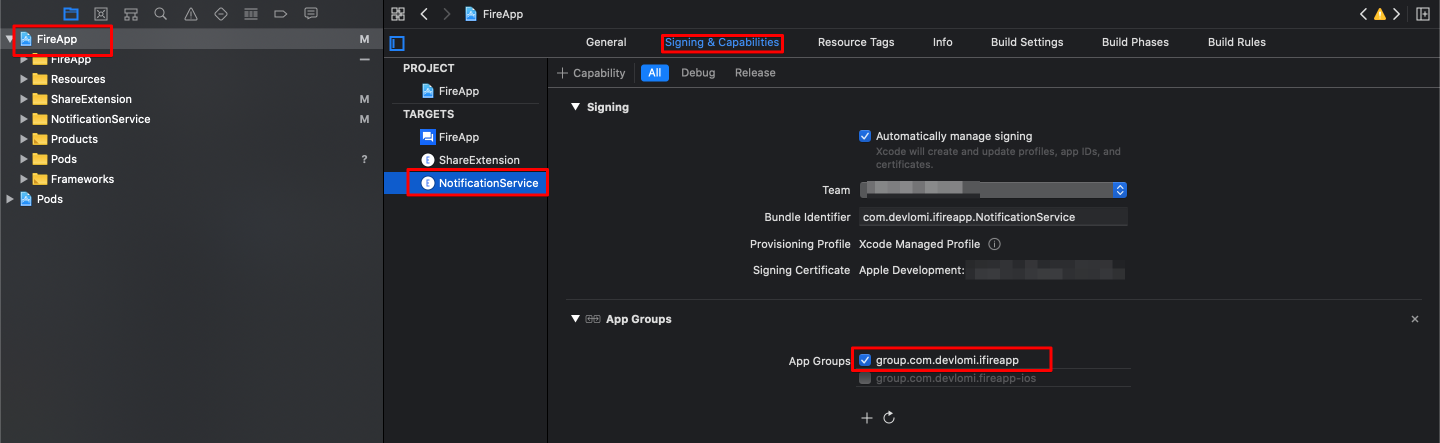Collapse the App Groups section
The width and height of the screenshot is (1440, 443).
tap(575, 319)
